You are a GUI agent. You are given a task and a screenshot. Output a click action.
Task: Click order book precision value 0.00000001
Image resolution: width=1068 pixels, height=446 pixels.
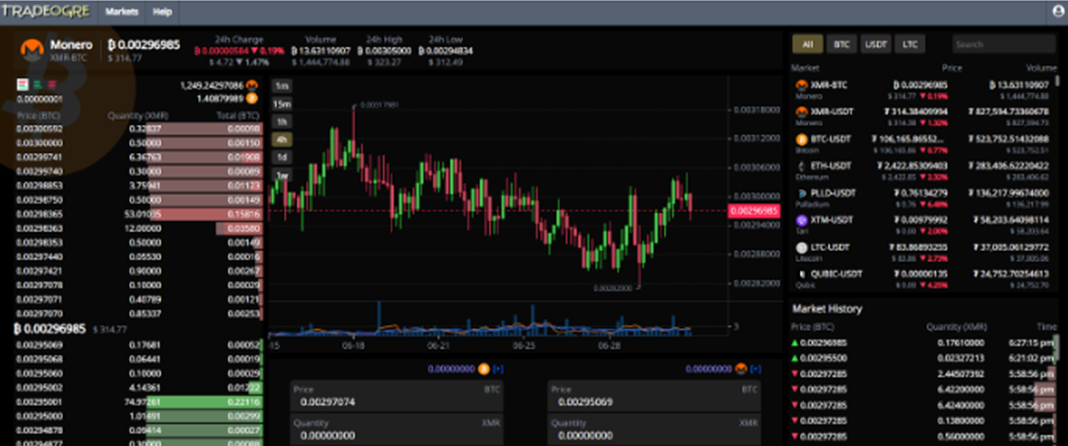coord(40,99)
